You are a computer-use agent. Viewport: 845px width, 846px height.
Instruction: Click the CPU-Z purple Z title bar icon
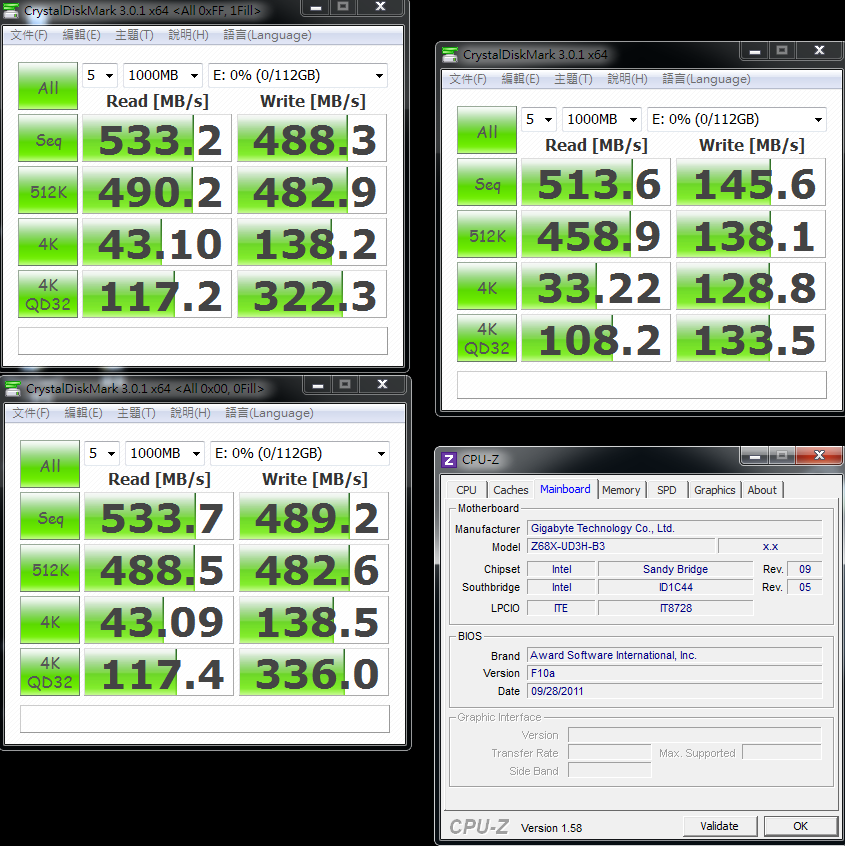tap(449, 460)
